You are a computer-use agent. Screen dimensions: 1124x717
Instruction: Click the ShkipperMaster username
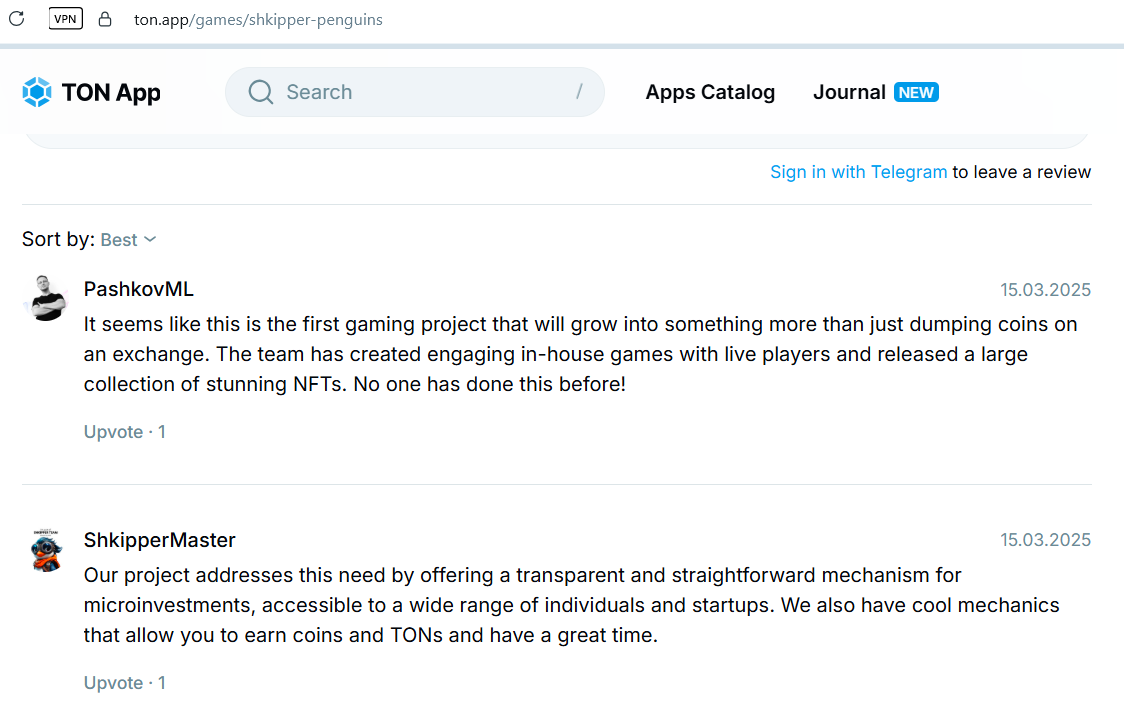159,540
